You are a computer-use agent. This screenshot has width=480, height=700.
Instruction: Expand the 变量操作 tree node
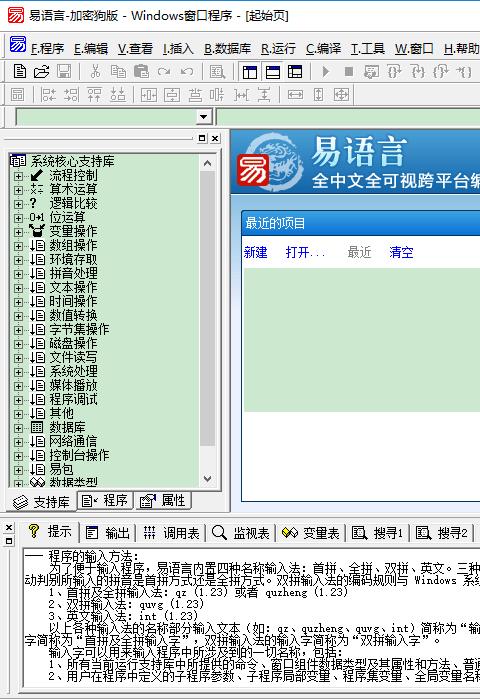click(x=18, y=232)
